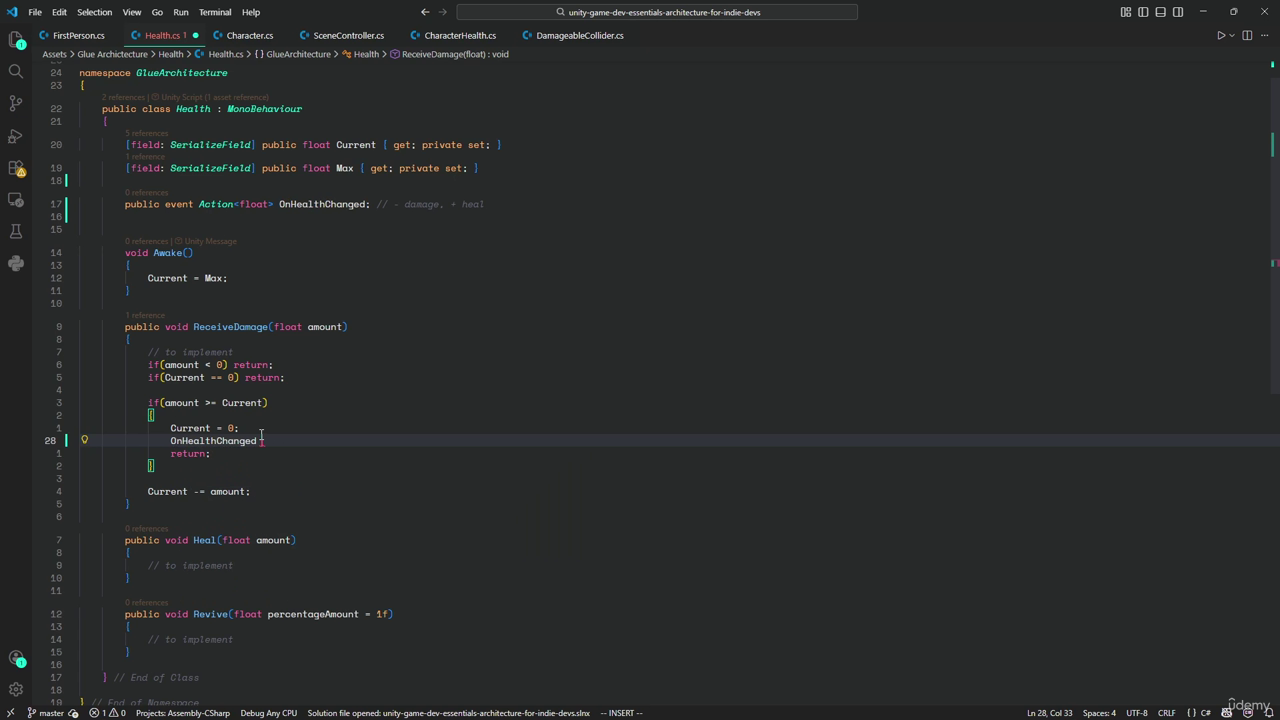Click the Ln 28, Col 33 cursor position

1049,713
